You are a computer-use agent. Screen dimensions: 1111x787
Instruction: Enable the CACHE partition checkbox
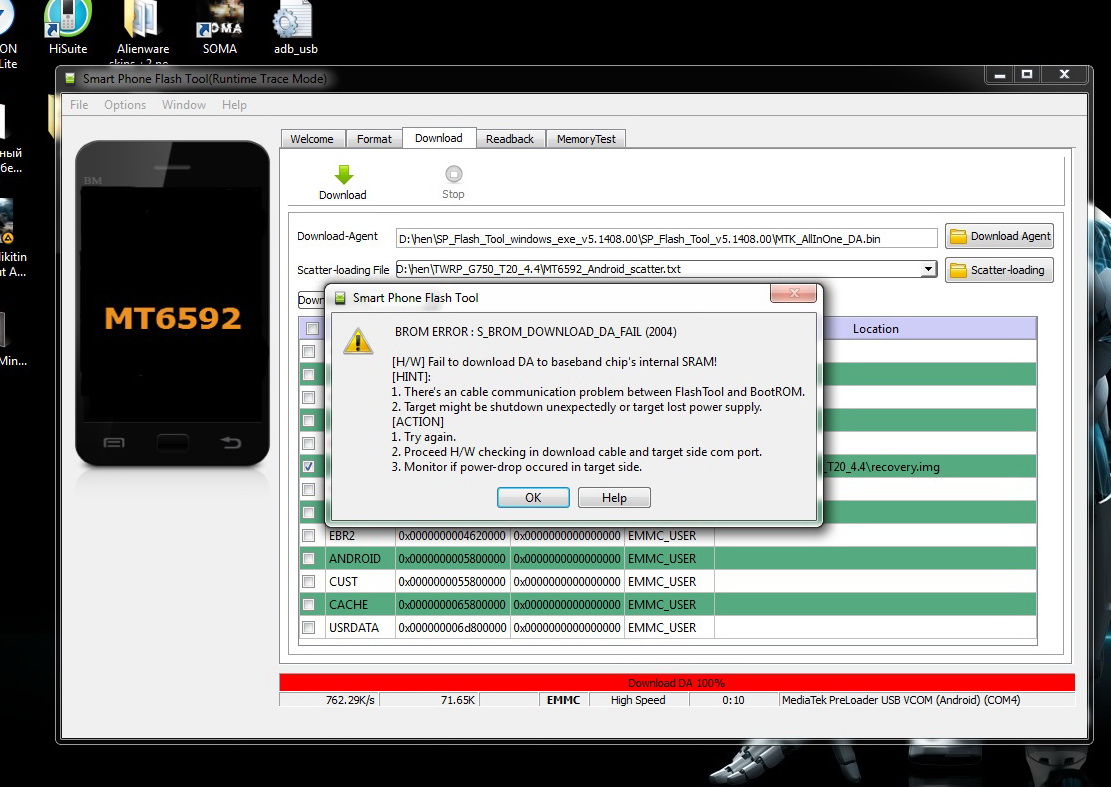pyautogui.click(x=309, y=605)
